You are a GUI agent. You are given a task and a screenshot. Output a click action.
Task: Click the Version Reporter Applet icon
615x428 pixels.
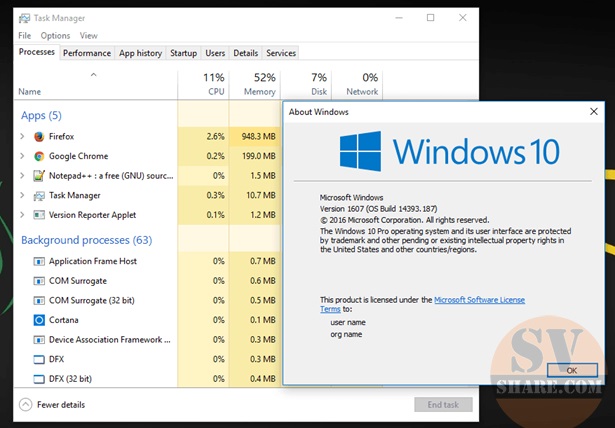click(x=39, y=215)
